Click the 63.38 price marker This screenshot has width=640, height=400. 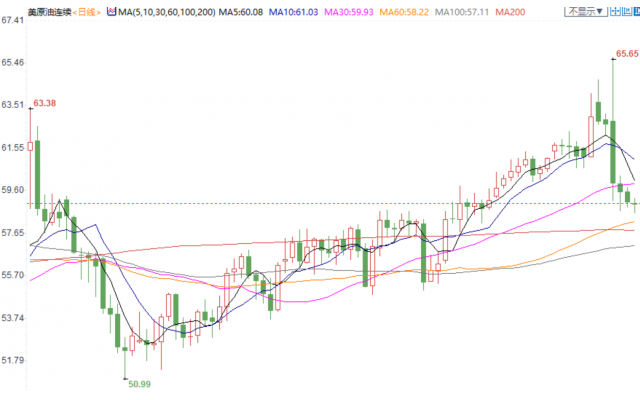(44, 103)
